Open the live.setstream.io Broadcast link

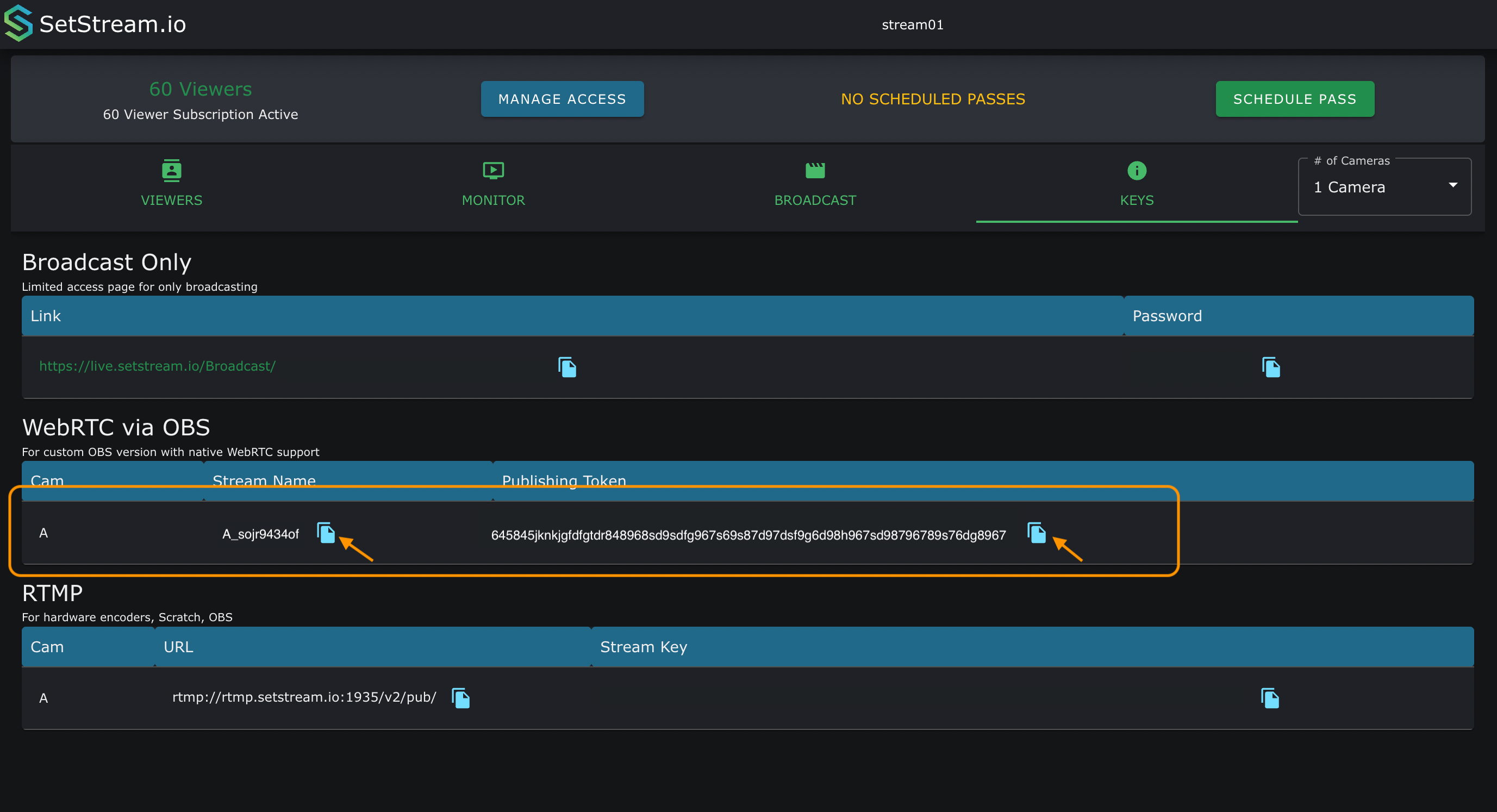tap(157, 366)
